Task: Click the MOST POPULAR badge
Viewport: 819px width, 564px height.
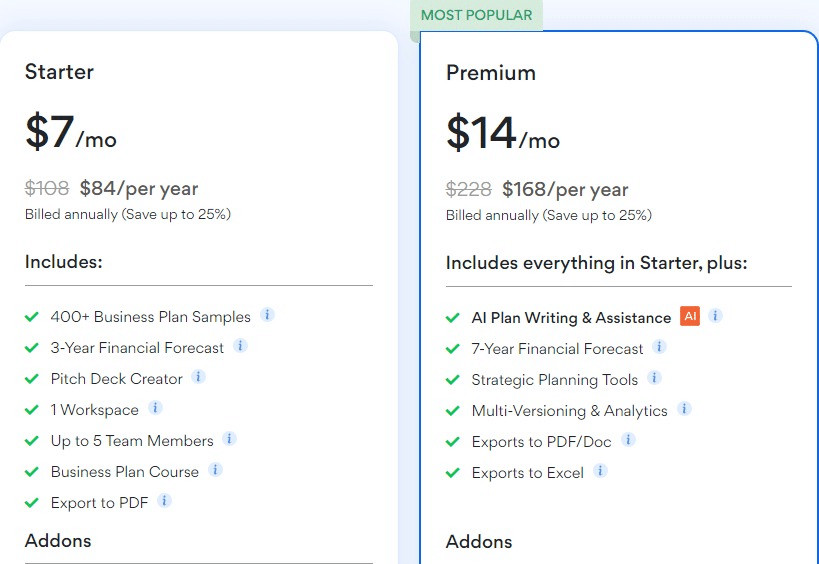Action: [x=476, y=15]
